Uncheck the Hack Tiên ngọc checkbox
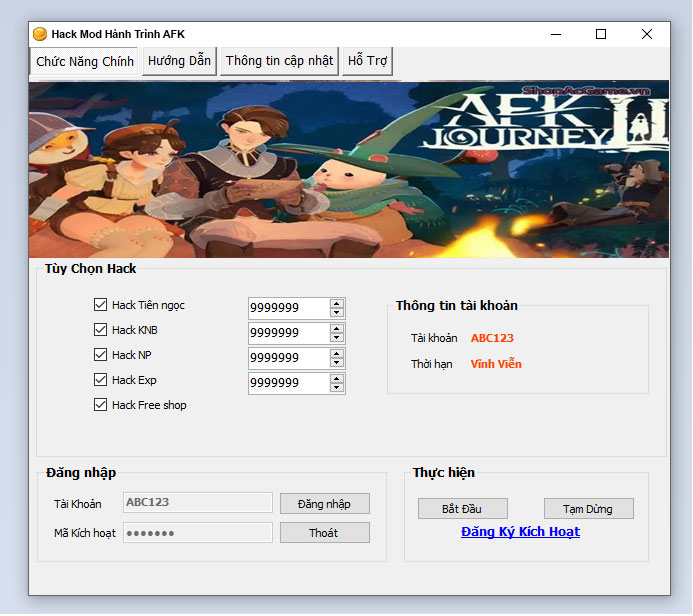693x616 pixels. pyautogui.click(x=100, y=304)
